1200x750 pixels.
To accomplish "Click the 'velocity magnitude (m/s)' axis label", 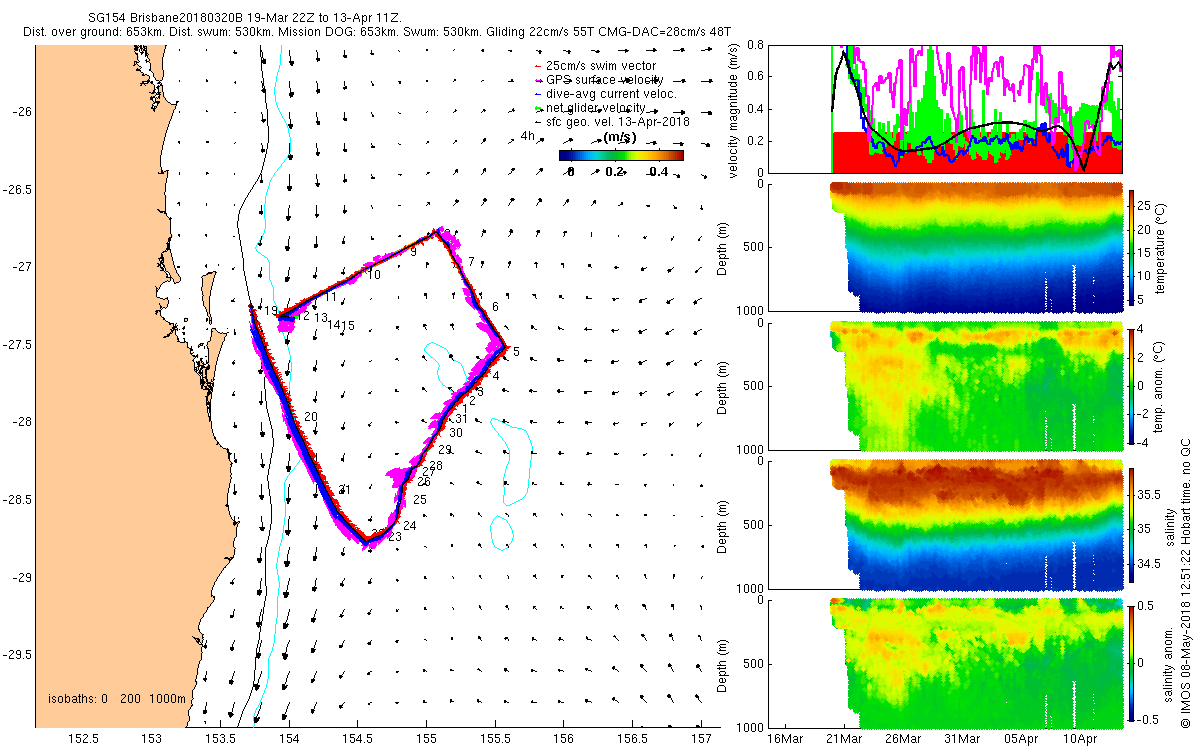I will pyautogui.click(x=733, y=109).
